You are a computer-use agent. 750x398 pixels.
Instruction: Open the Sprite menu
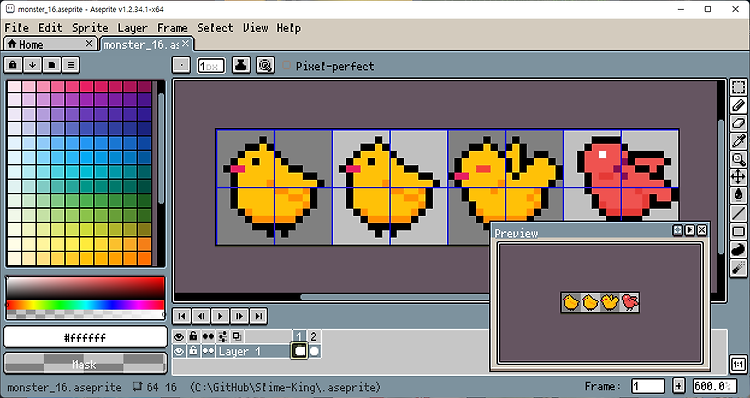pyautogui.click(x=90, y=28)
